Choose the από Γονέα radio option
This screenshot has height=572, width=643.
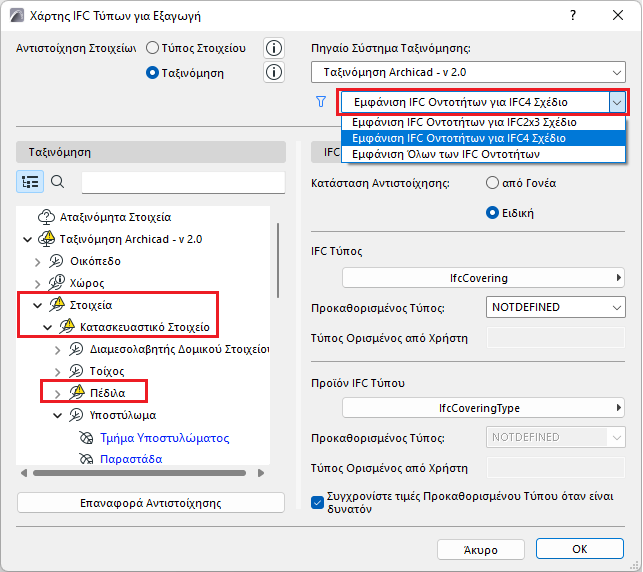click(x=492, y=183)
